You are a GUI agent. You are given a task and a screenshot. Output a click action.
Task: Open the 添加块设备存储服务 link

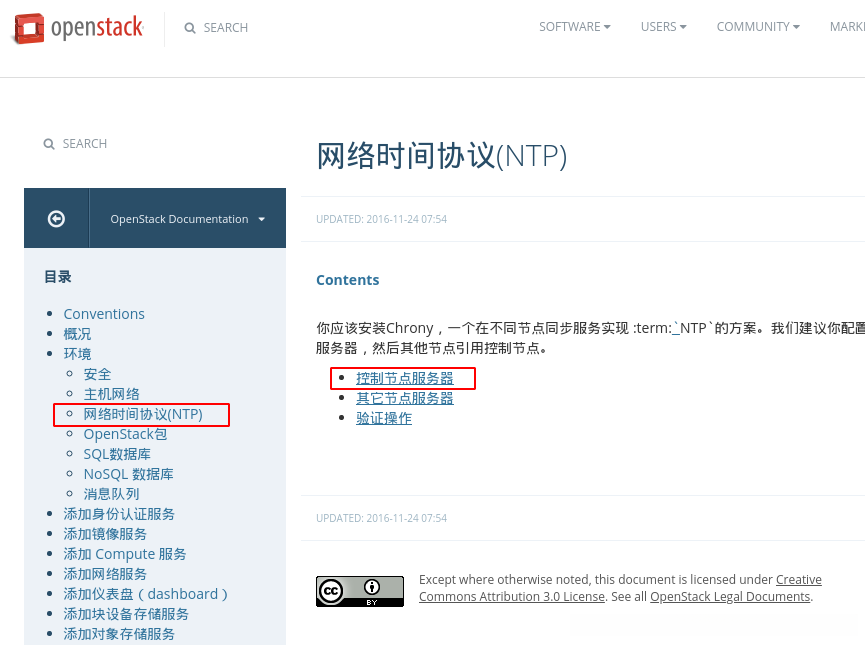[126, 614]
